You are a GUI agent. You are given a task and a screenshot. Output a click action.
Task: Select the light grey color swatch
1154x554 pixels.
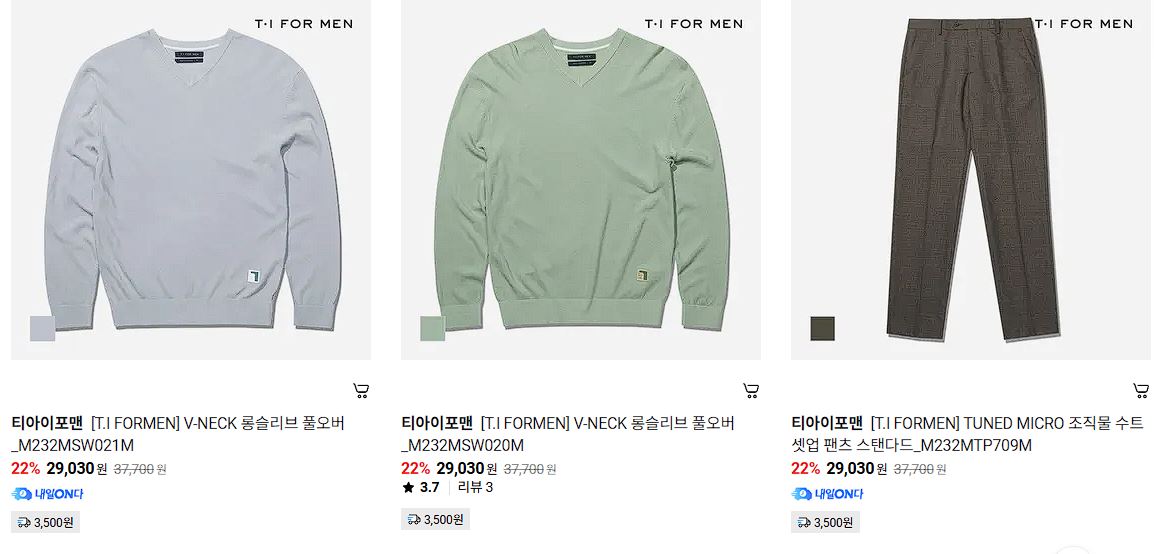[x=43, y=328]
